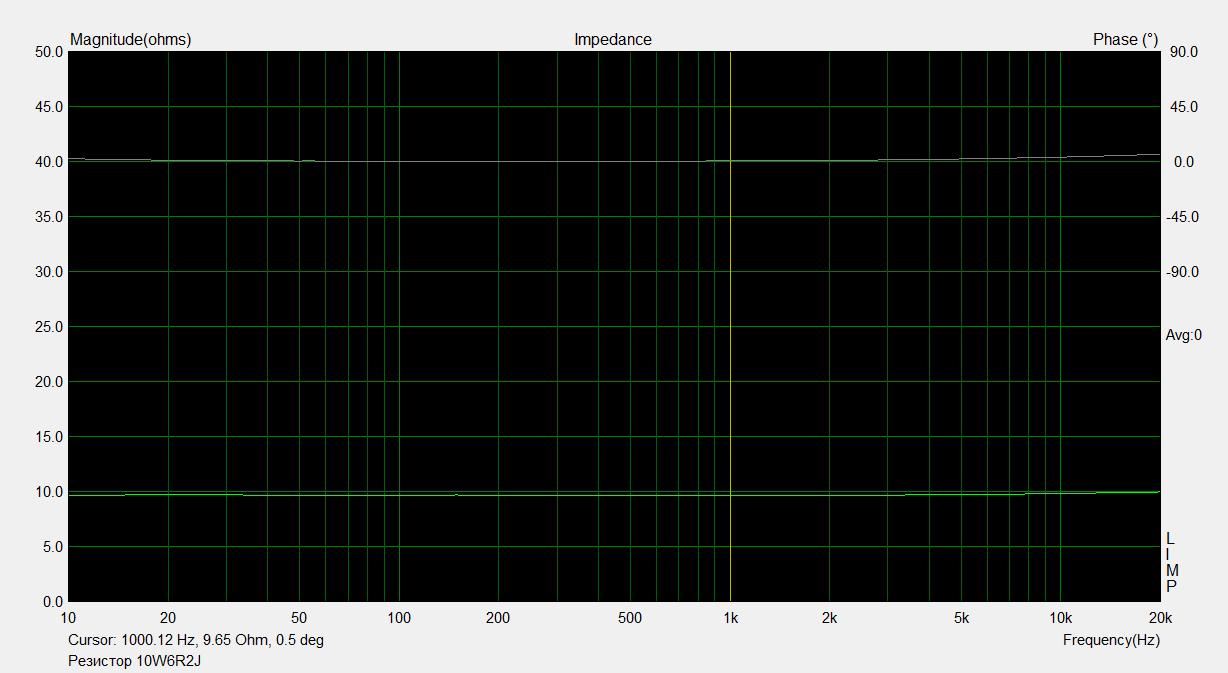This screenshot has width=1228, height=673.
Task: Click the "20k" frequency axis label
Action: (x=1160, y=618)
